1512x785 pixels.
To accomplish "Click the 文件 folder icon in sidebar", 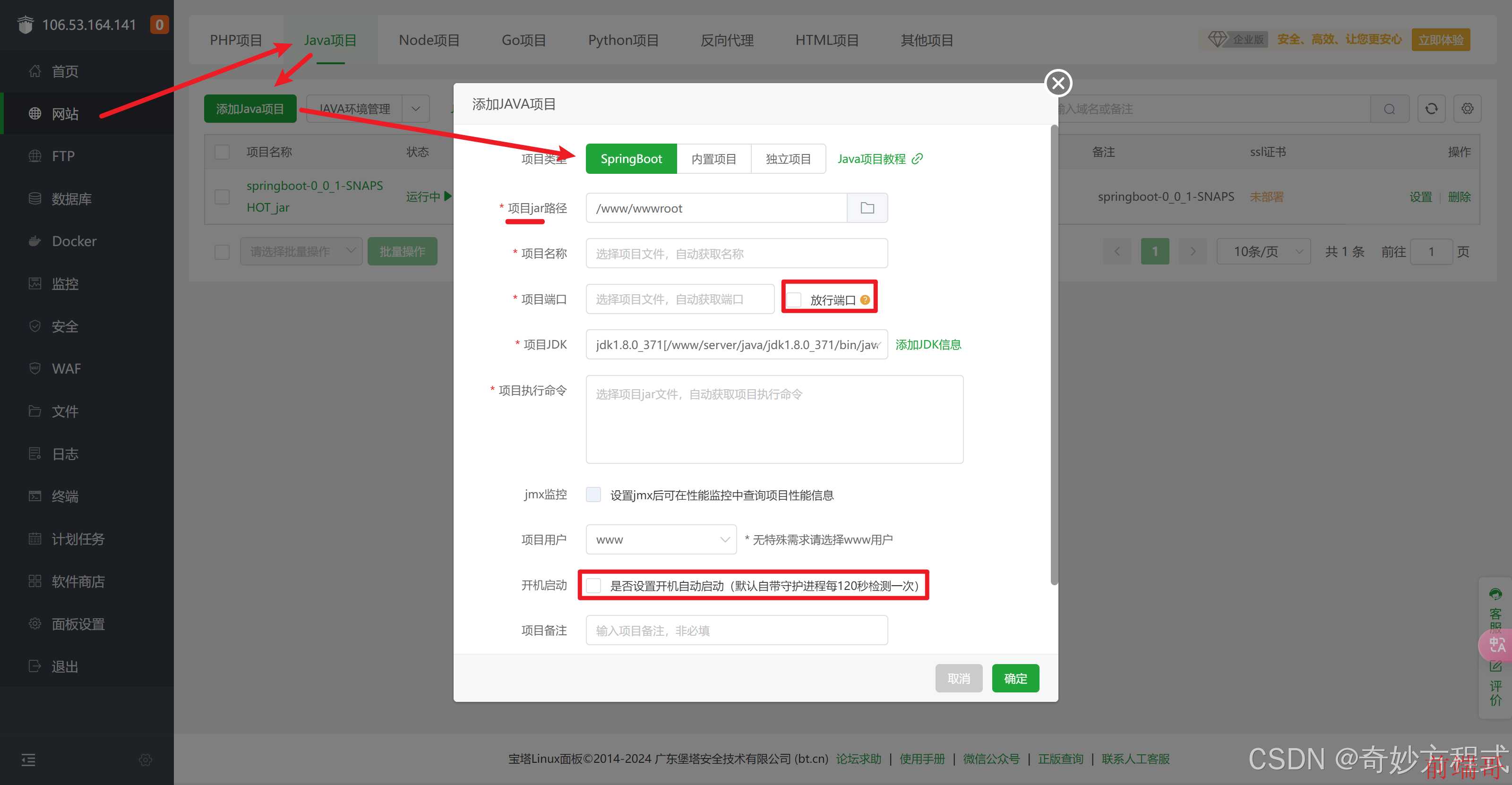I will pyautogui.click(x=34, y=411).
